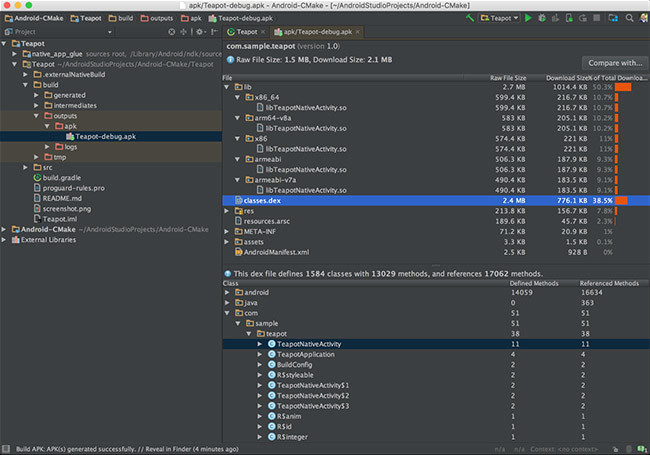Click the Gradle sync toolbar icon
This screenshot has height=455, width=650.
pos(583,18)
